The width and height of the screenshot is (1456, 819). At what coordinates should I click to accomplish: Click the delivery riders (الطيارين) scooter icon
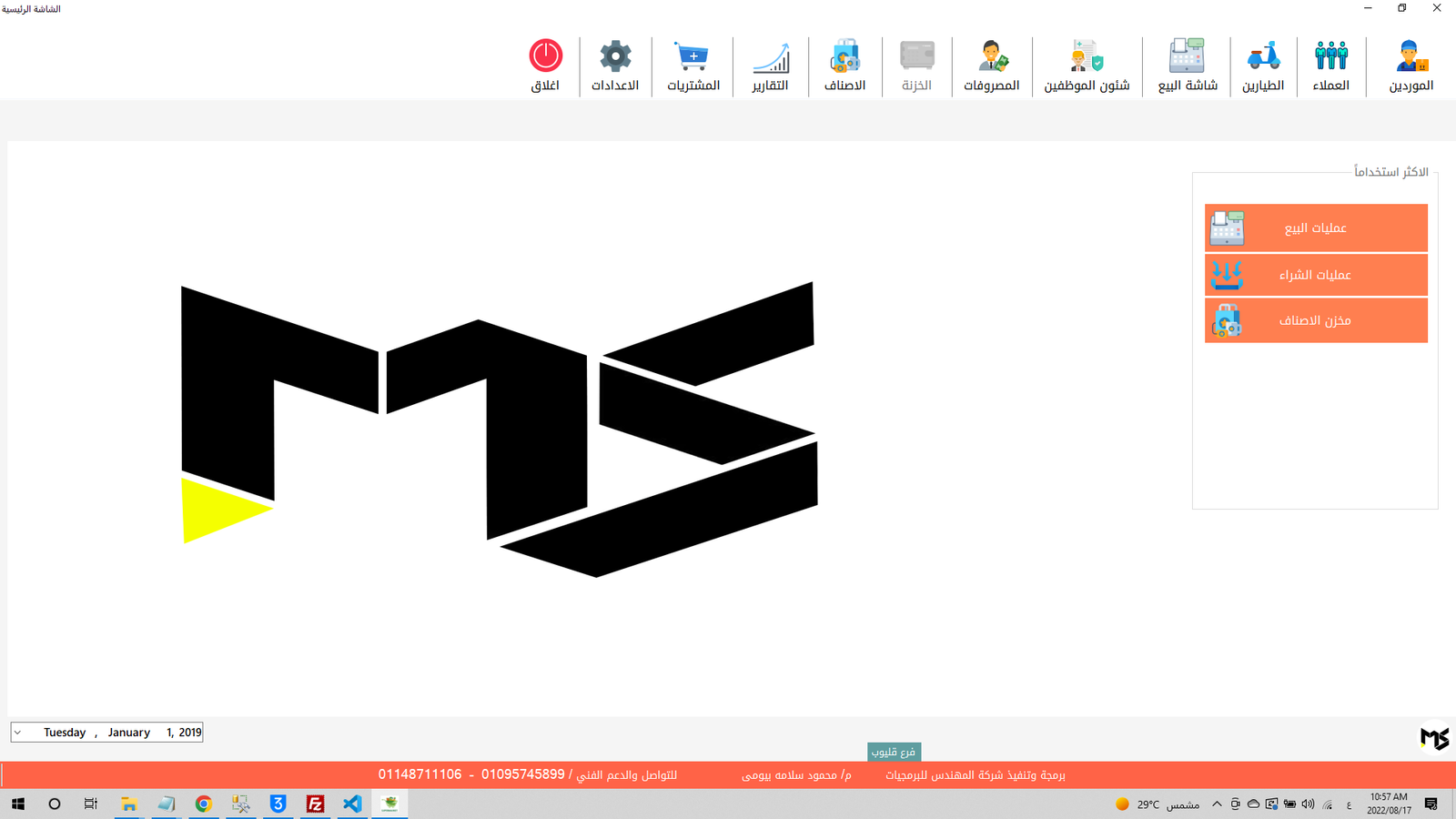[x=1263, y=57]
